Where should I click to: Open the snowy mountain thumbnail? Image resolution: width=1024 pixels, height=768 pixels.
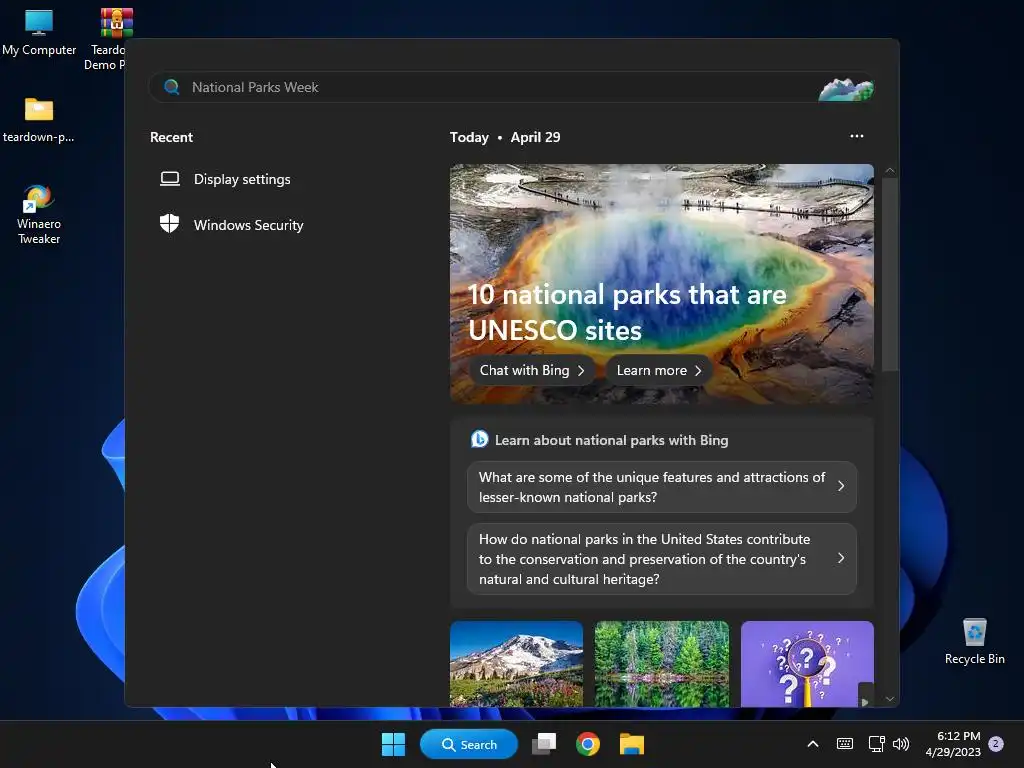click(516, 664)
